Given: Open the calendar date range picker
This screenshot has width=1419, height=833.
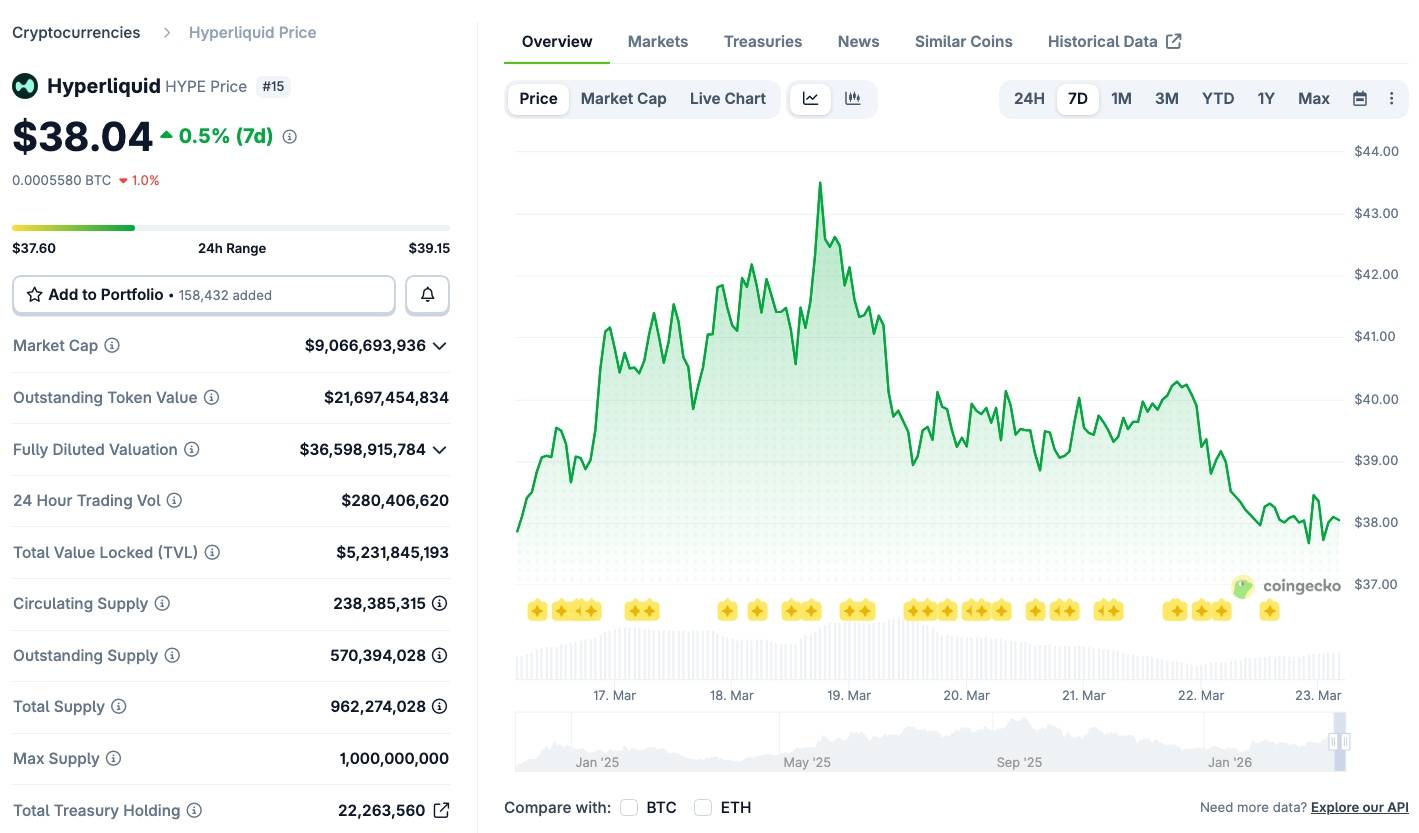Looking at the screenshot, I should (1360, 98).
